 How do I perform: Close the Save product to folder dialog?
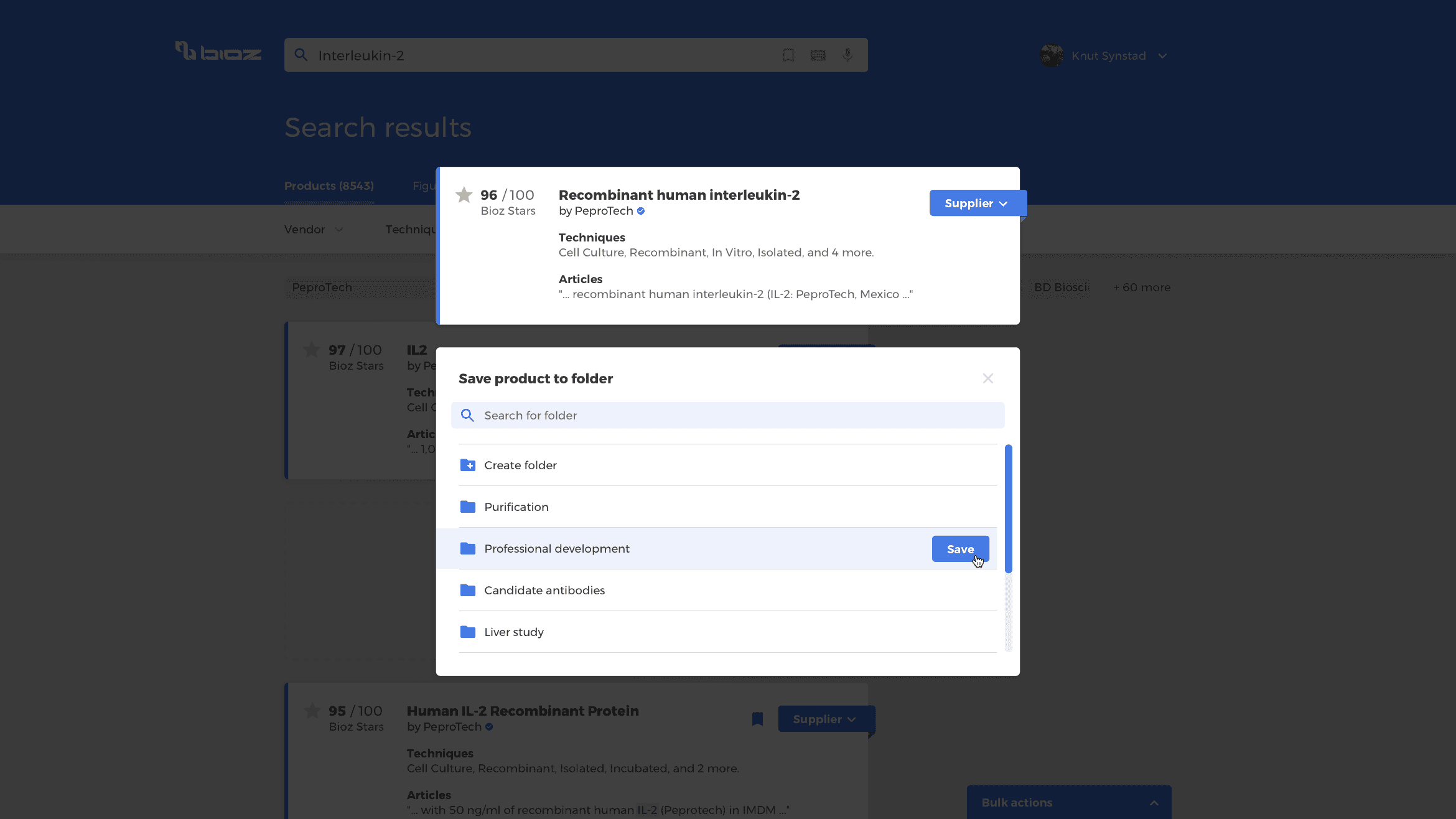click(987, 378)
